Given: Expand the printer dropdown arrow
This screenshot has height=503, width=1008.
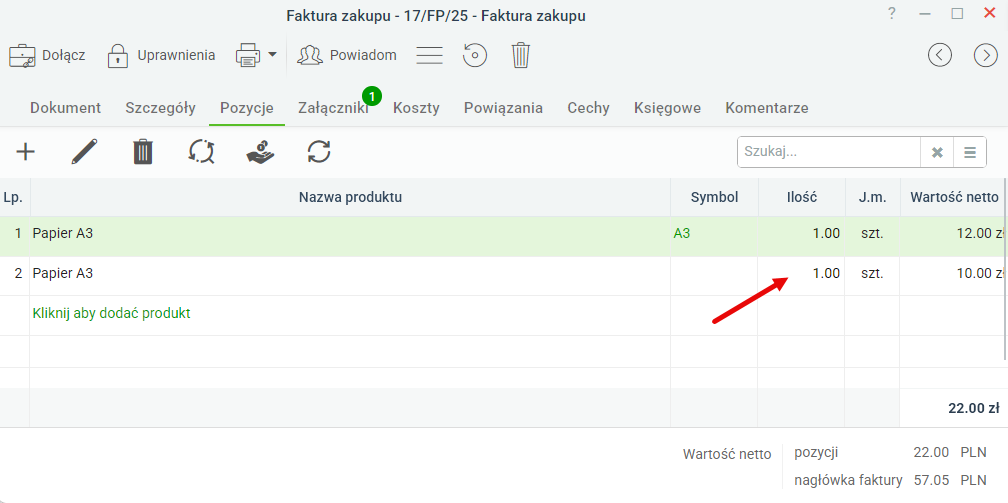Looking at the screenshot, I should point(272,55).
